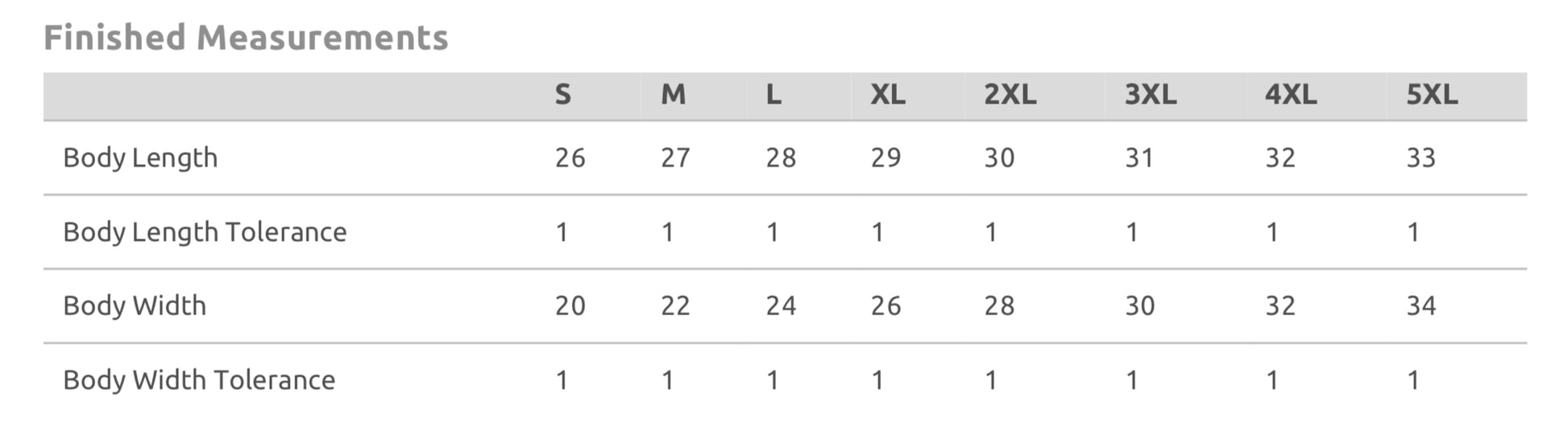Select the Body Width Tolerance row label

tap(199, 380)
